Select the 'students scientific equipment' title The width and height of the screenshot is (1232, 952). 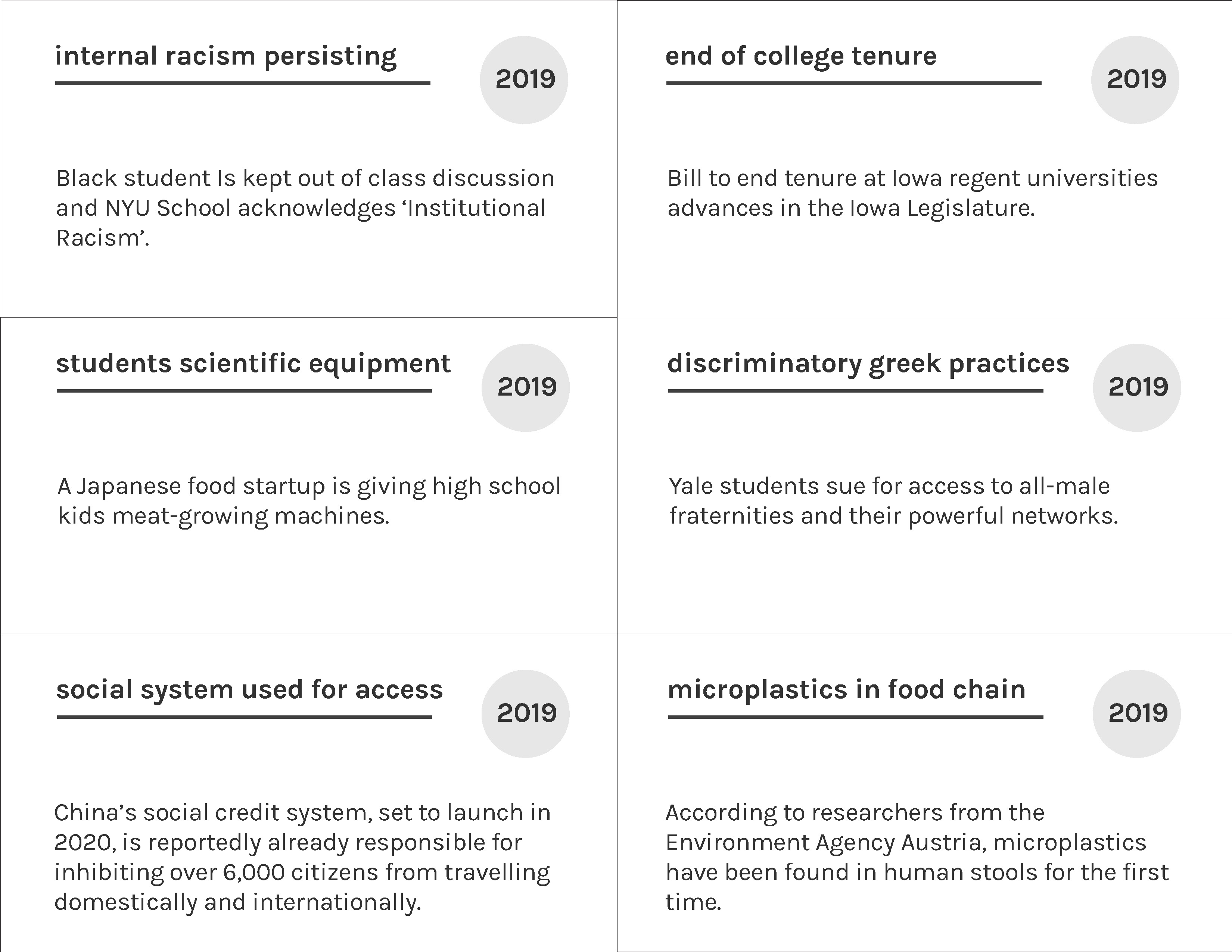tap(253, 364)
